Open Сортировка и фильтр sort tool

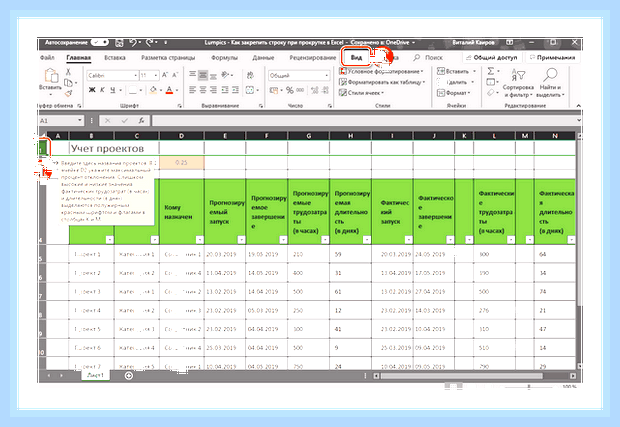click(x=518, y=83)
